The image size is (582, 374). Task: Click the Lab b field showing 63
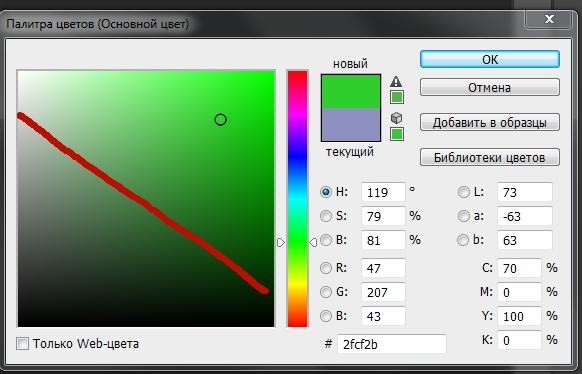click(525, 240)
